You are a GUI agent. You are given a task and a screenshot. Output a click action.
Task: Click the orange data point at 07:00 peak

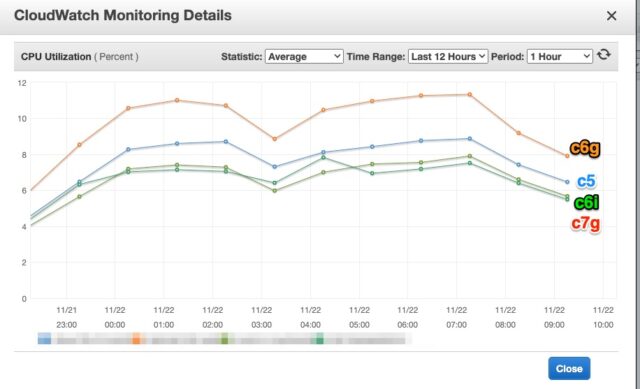470,94
